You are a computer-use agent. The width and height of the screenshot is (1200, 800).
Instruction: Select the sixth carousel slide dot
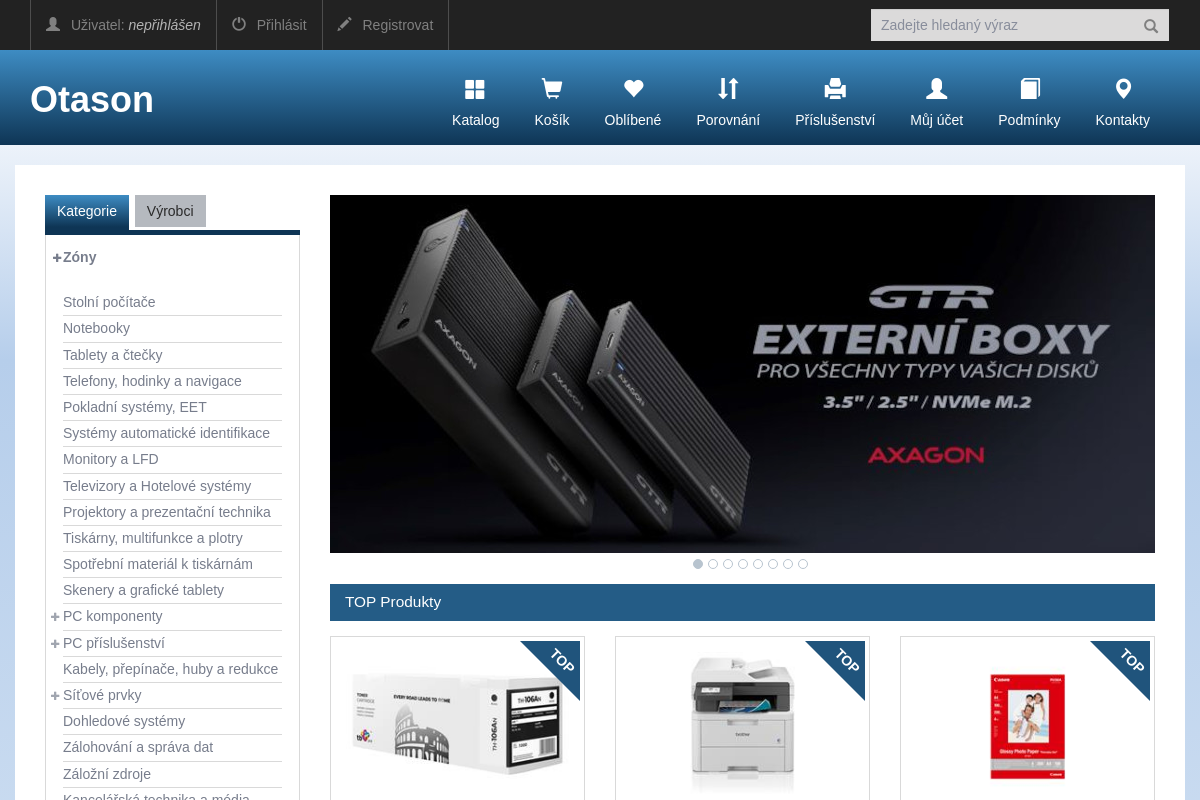tap(773, 564)
